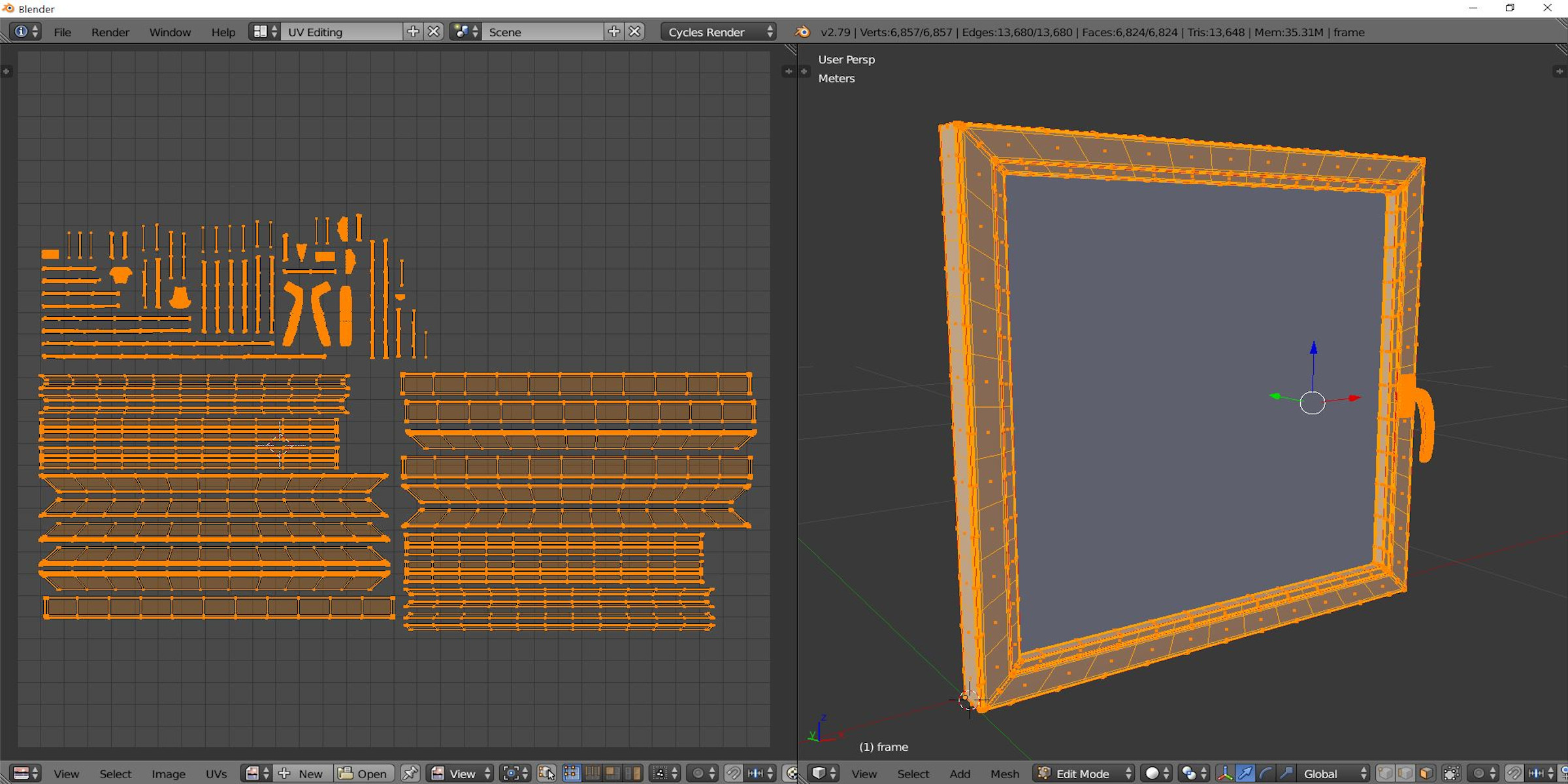This screenshot has height=784, width=1568.
Task: Open the Mesh menu in 3D viewport header
Action: point(1004,774)
